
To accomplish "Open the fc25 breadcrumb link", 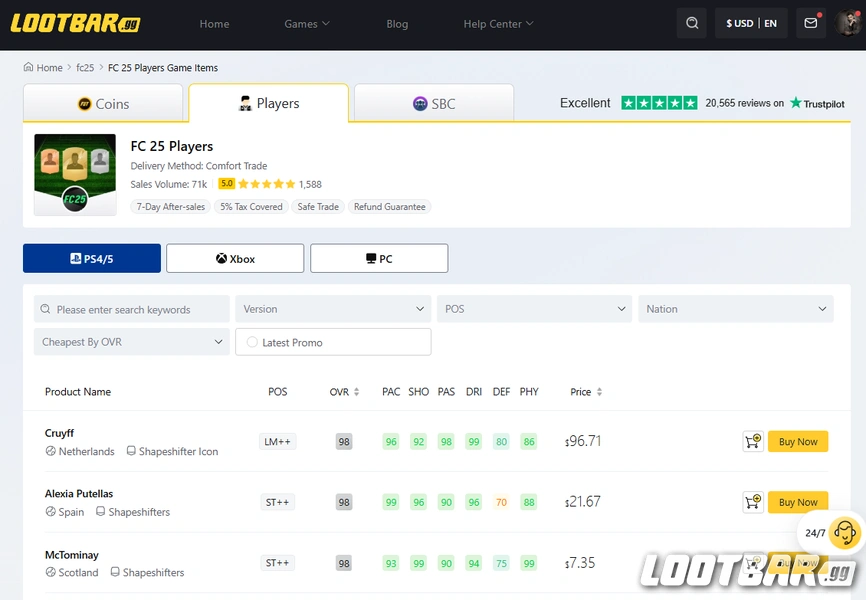I will [x=85, y=67].
